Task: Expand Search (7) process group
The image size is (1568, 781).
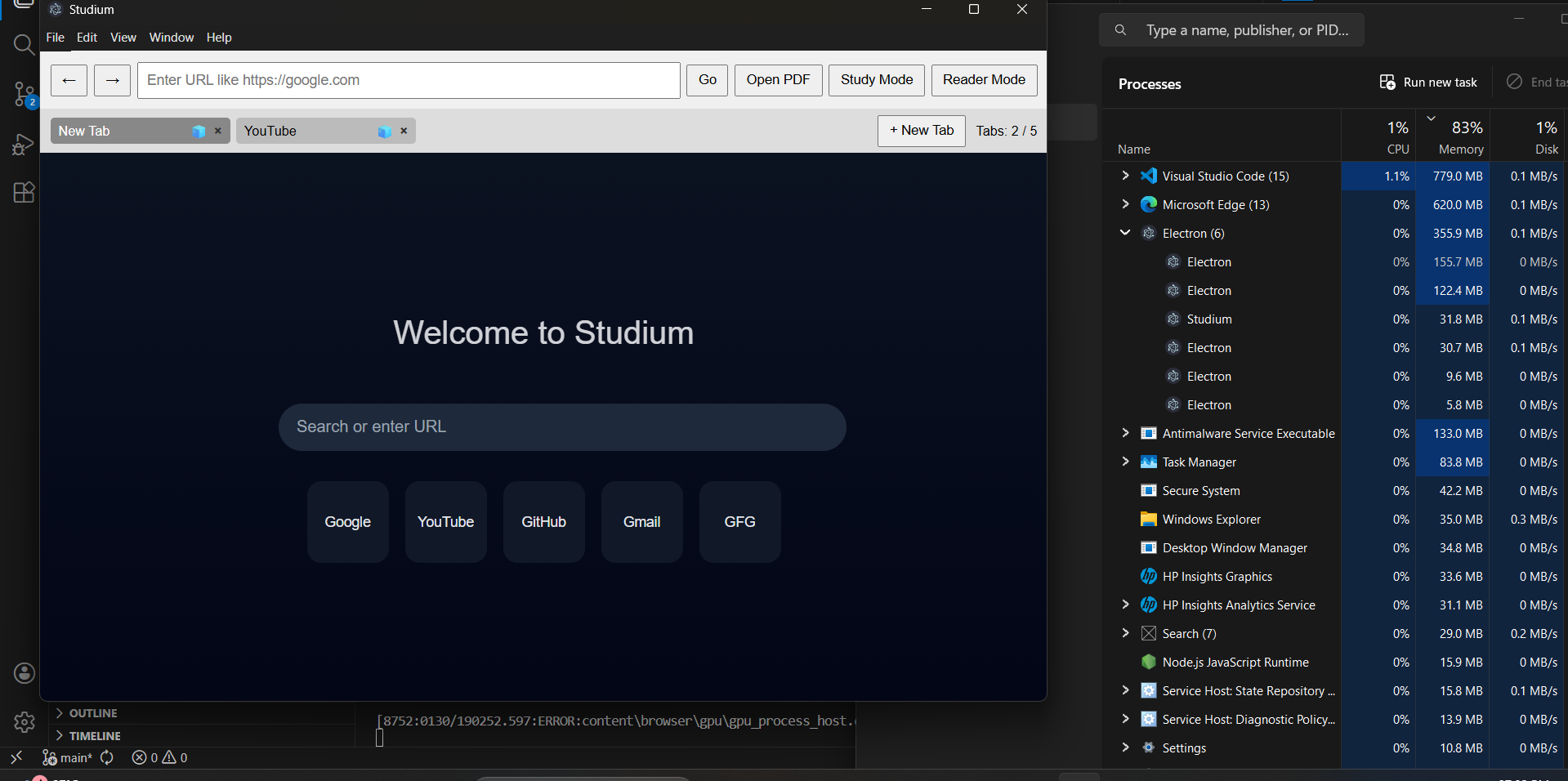Action: coord(1125,633)
